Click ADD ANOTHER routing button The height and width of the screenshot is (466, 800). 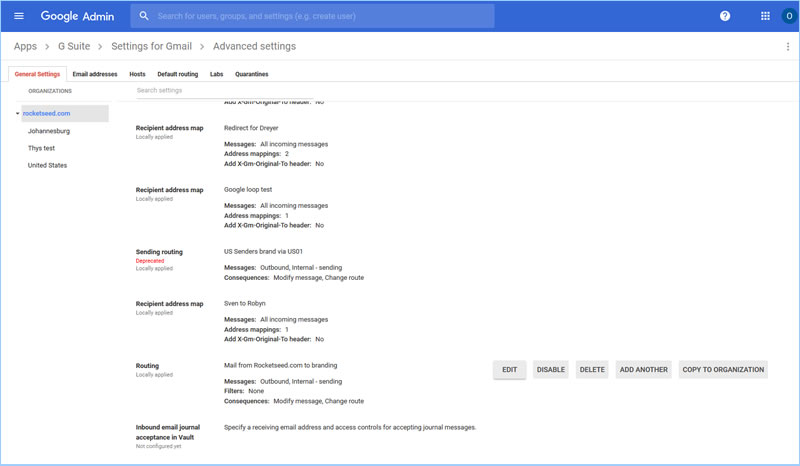643,370
